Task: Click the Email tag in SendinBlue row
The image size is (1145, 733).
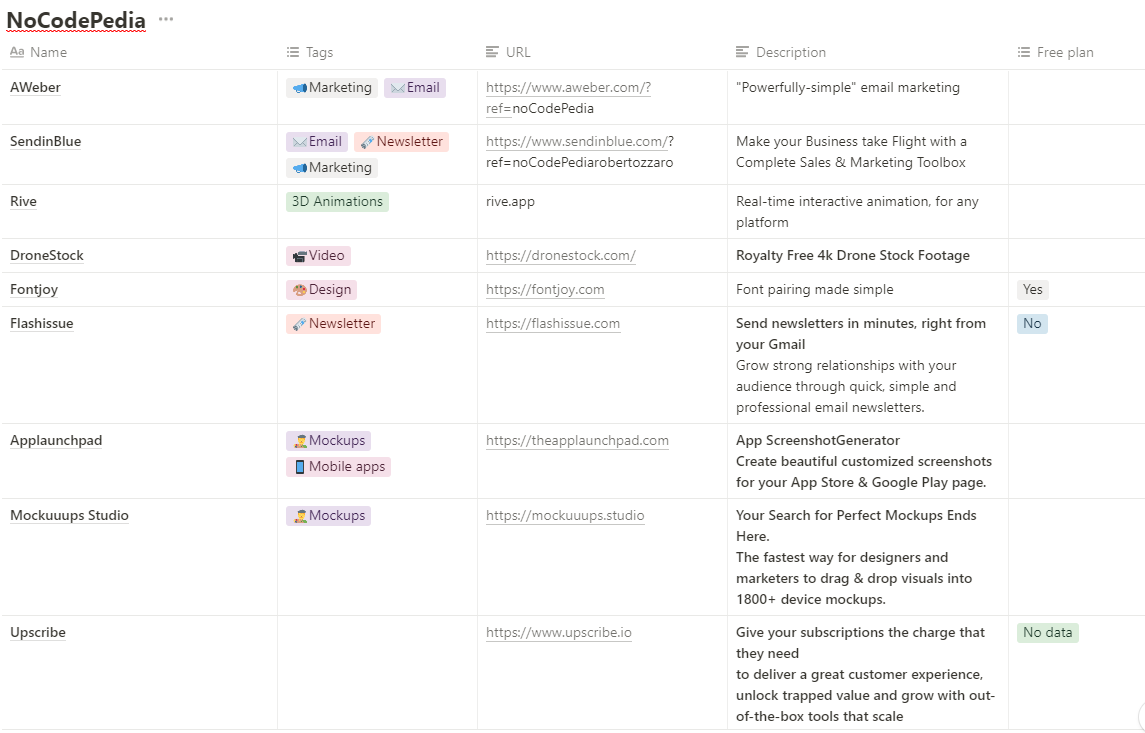Action: coord(317,142)
